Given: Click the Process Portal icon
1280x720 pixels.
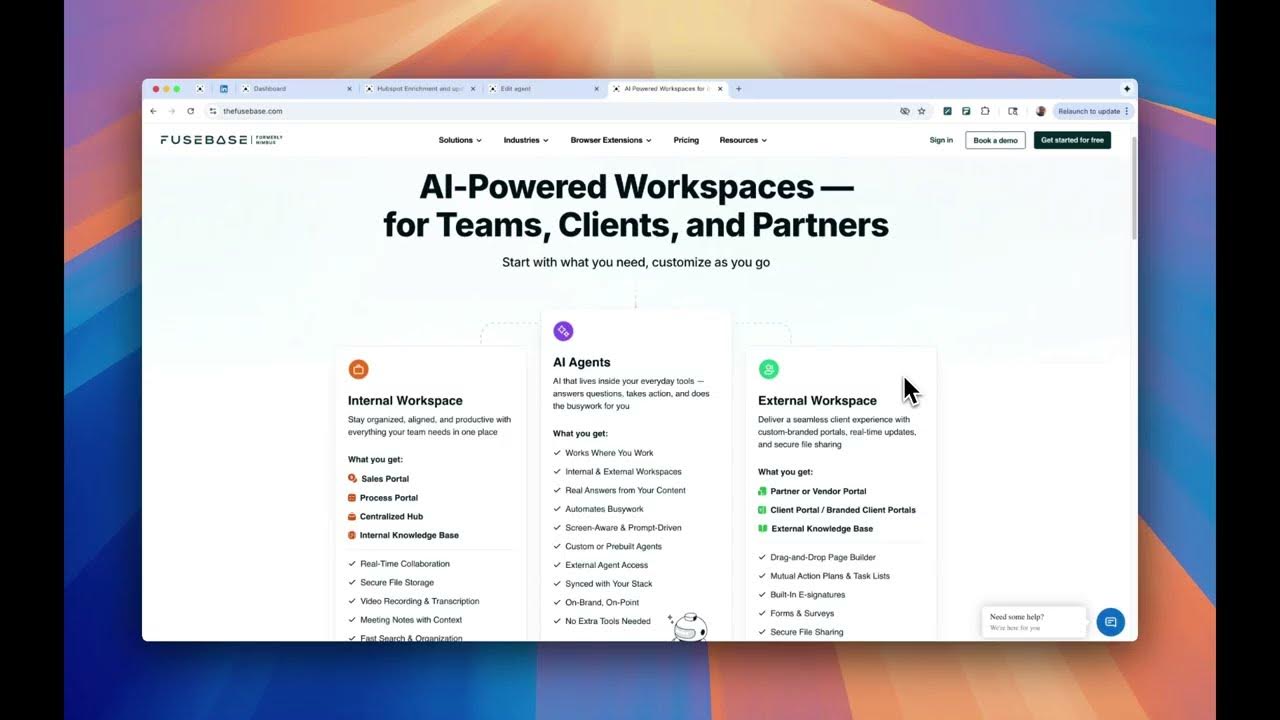Looking at the screenshot, I should click(x=351, y=497).
